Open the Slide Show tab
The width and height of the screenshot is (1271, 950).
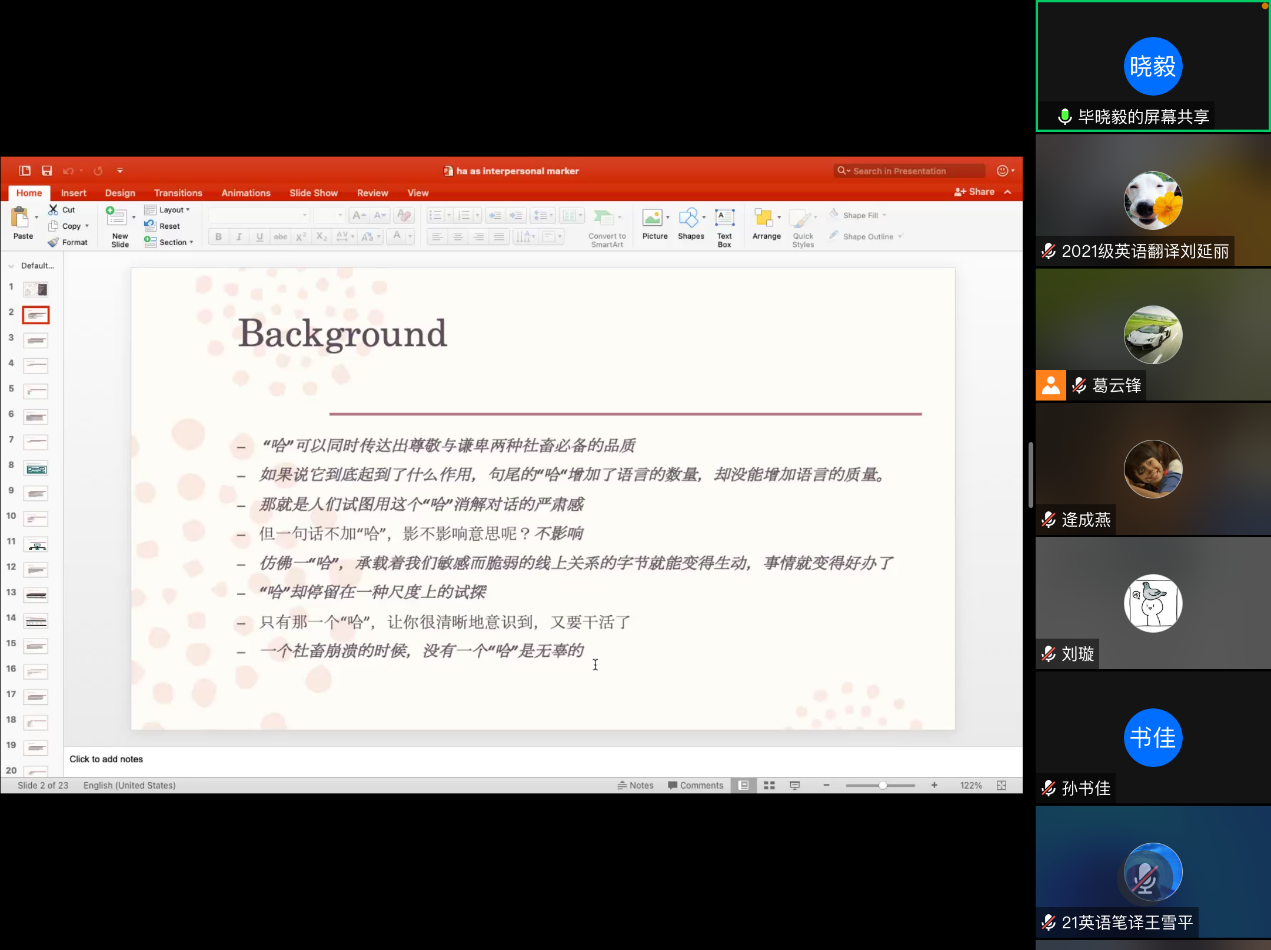(x=313, y=193)
